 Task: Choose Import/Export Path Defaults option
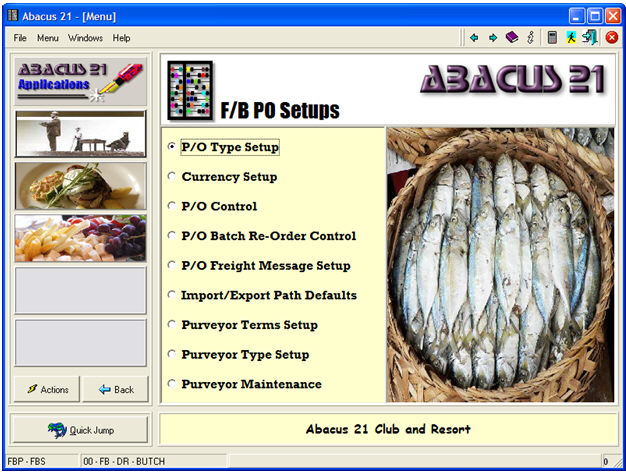click(x=171, y=296)
